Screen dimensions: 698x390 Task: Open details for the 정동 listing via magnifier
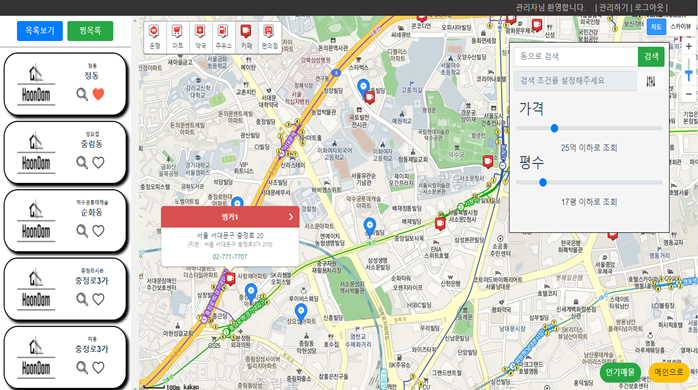point(82,94)
